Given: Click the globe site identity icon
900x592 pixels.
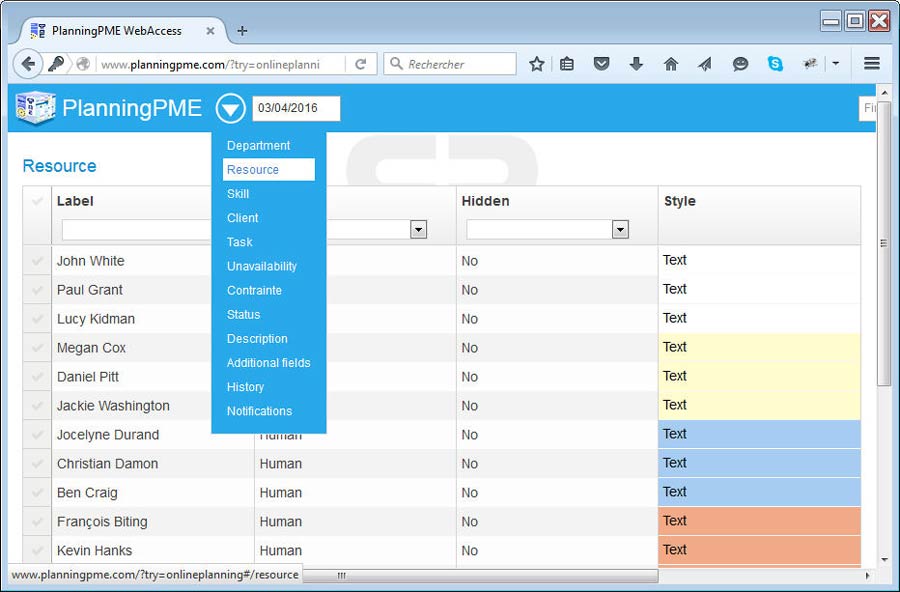Looking at the screenshot, I should [x=83, y=64].
